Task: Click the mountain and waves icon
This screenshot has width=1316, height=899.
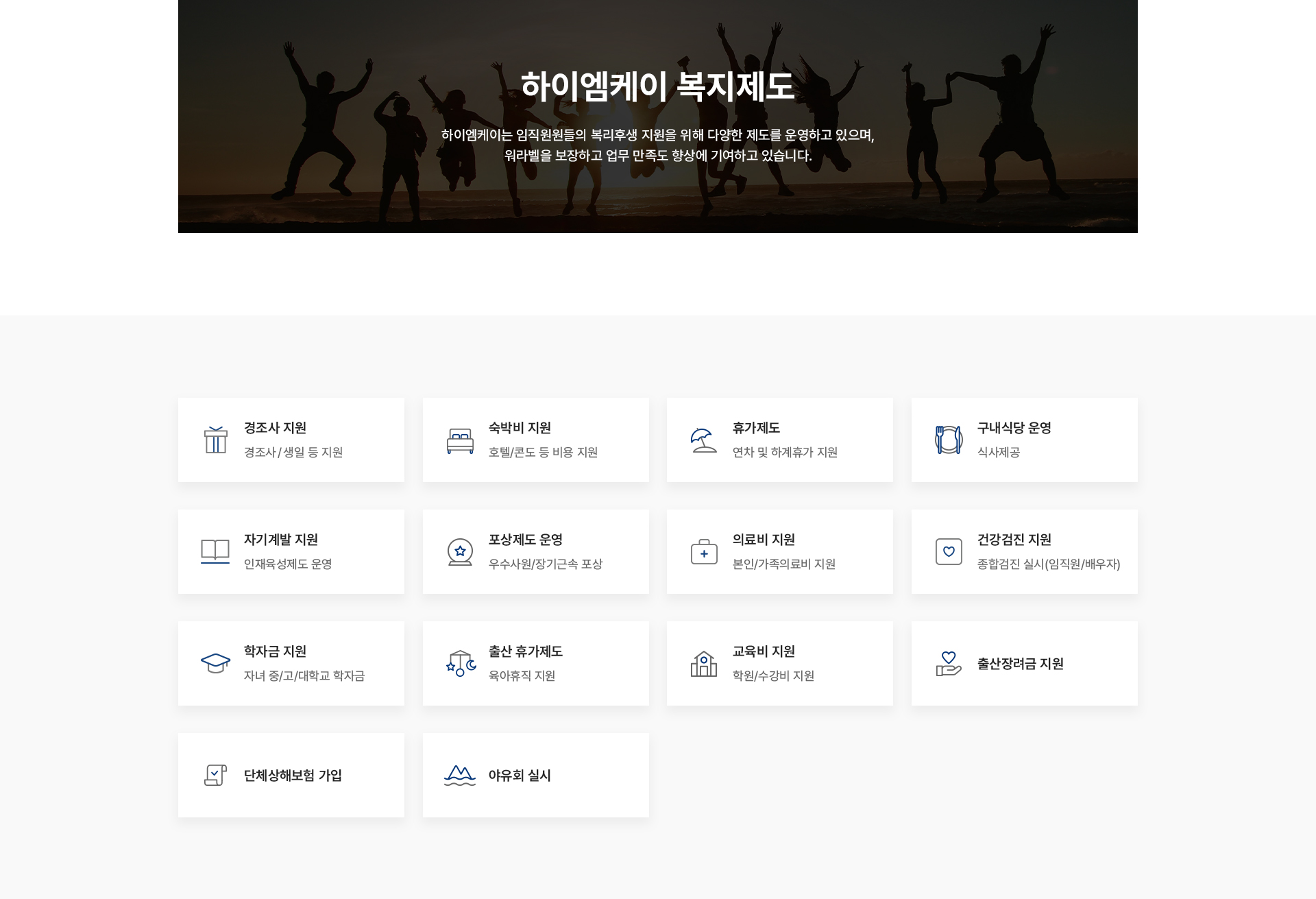Action: pyautogui.click(x=460, y=775)
